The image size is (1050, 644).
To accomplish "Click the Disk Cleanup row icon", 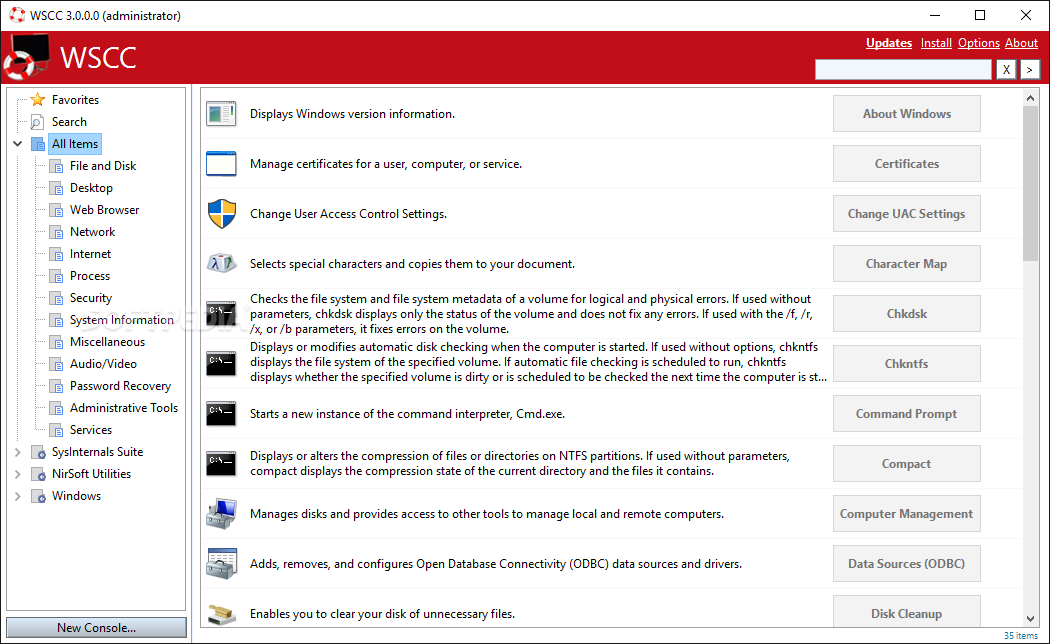I will click(x=222, y=614).
